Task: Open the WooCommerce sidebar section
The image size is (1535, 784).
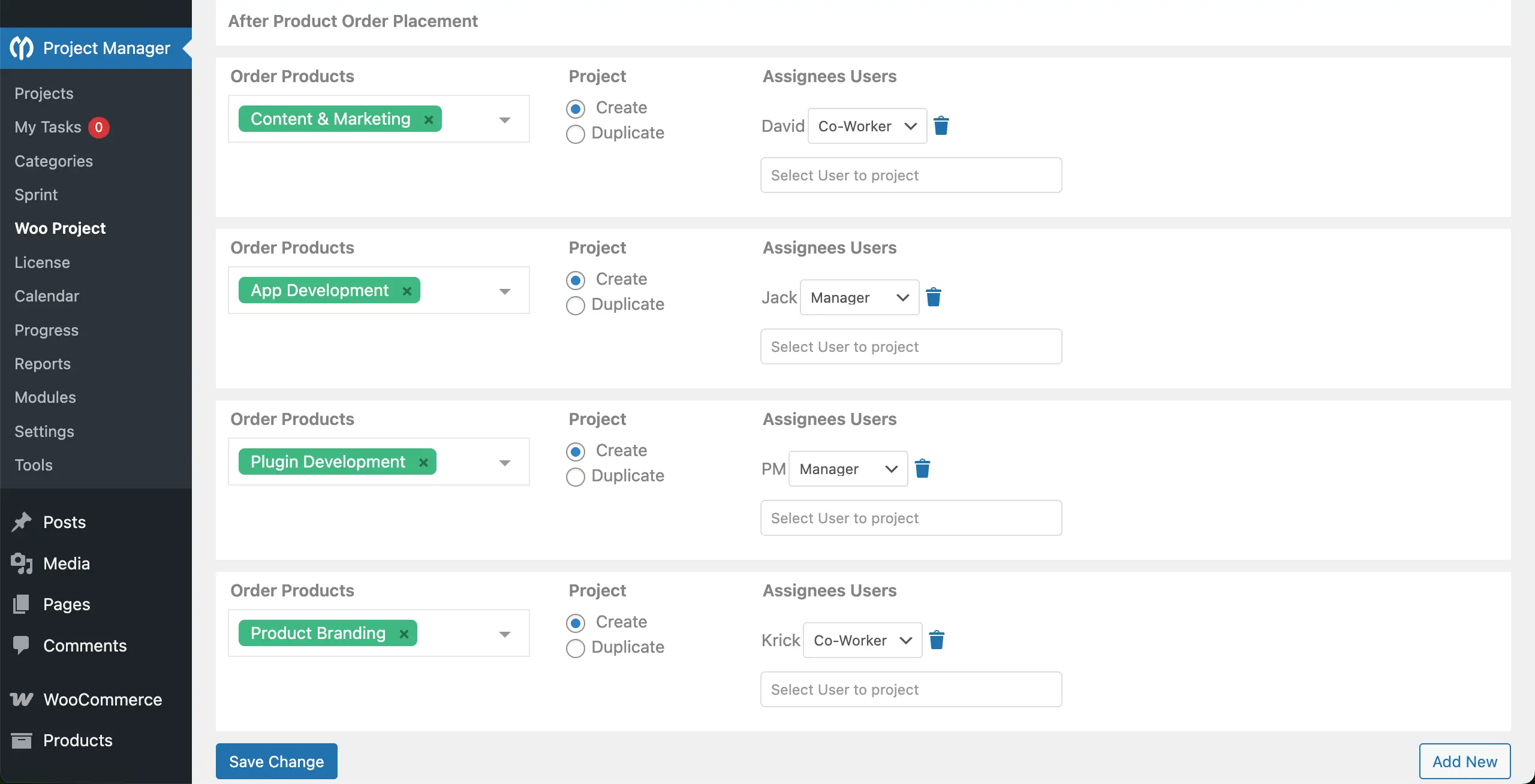Action: click(x=102, y=699)
